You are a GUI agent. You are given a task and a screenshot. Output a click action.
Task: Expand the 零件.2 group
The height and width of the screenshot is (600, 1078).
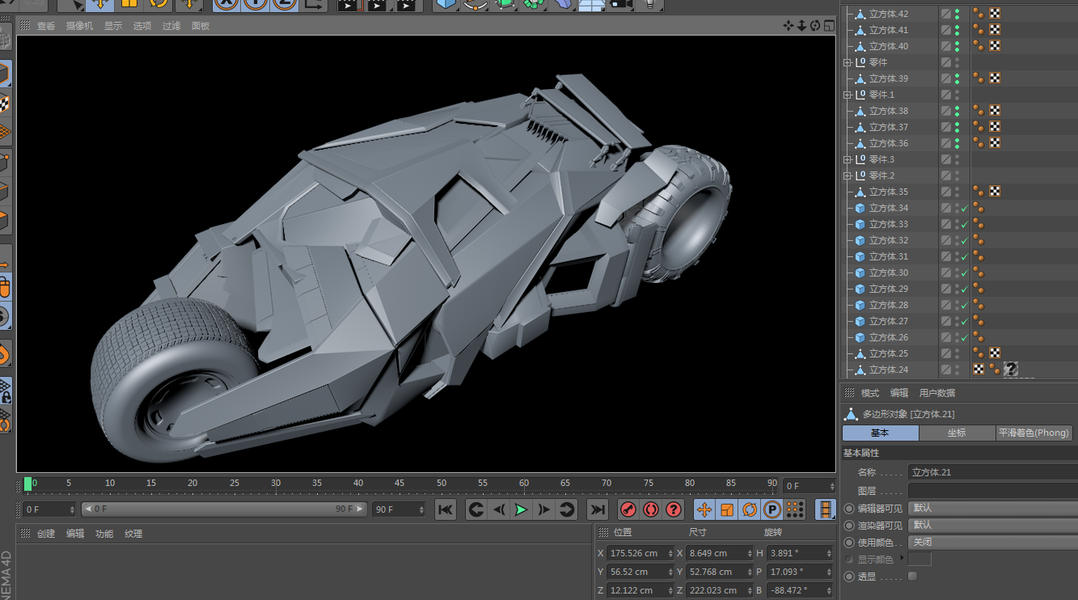tap(847, 176)
